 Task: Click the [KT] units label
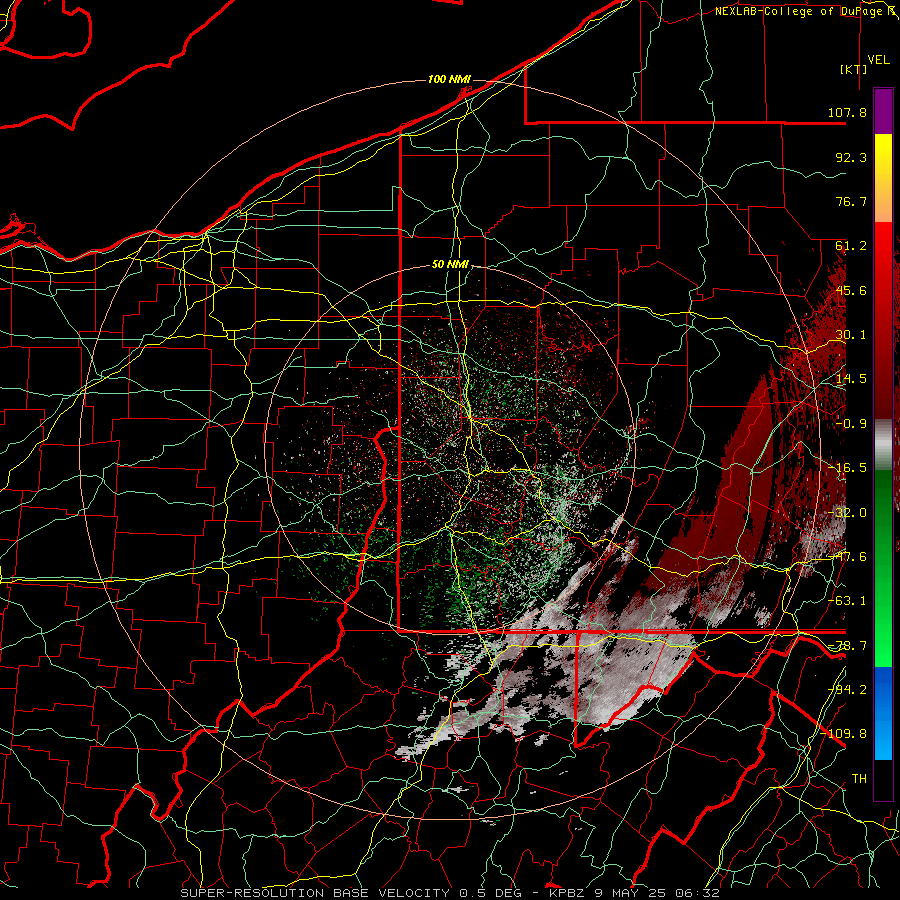(x=854, y=69)
